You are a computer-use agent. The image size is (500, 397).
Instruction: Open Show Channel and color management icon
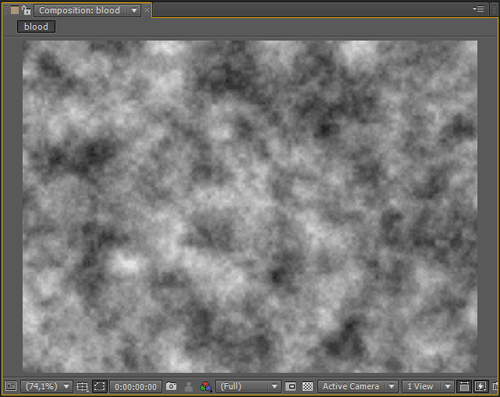(206, 387)
